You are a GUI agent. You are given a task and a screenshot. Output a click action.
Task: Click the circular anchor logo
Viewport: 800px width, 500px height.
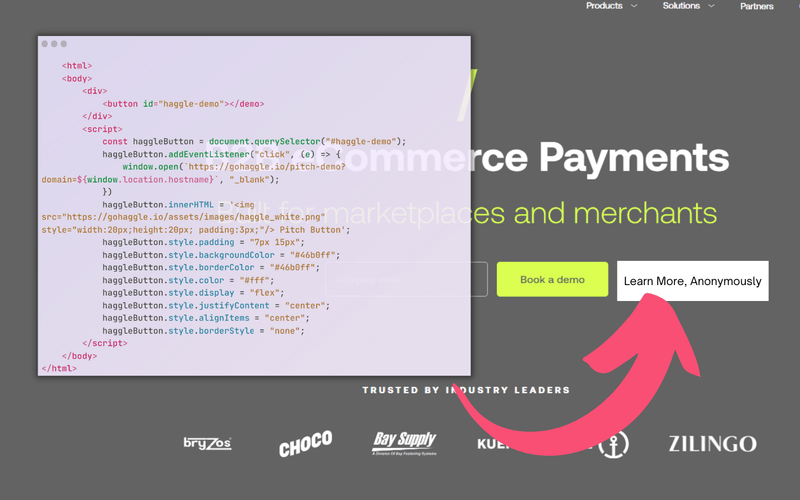[613, 445]
